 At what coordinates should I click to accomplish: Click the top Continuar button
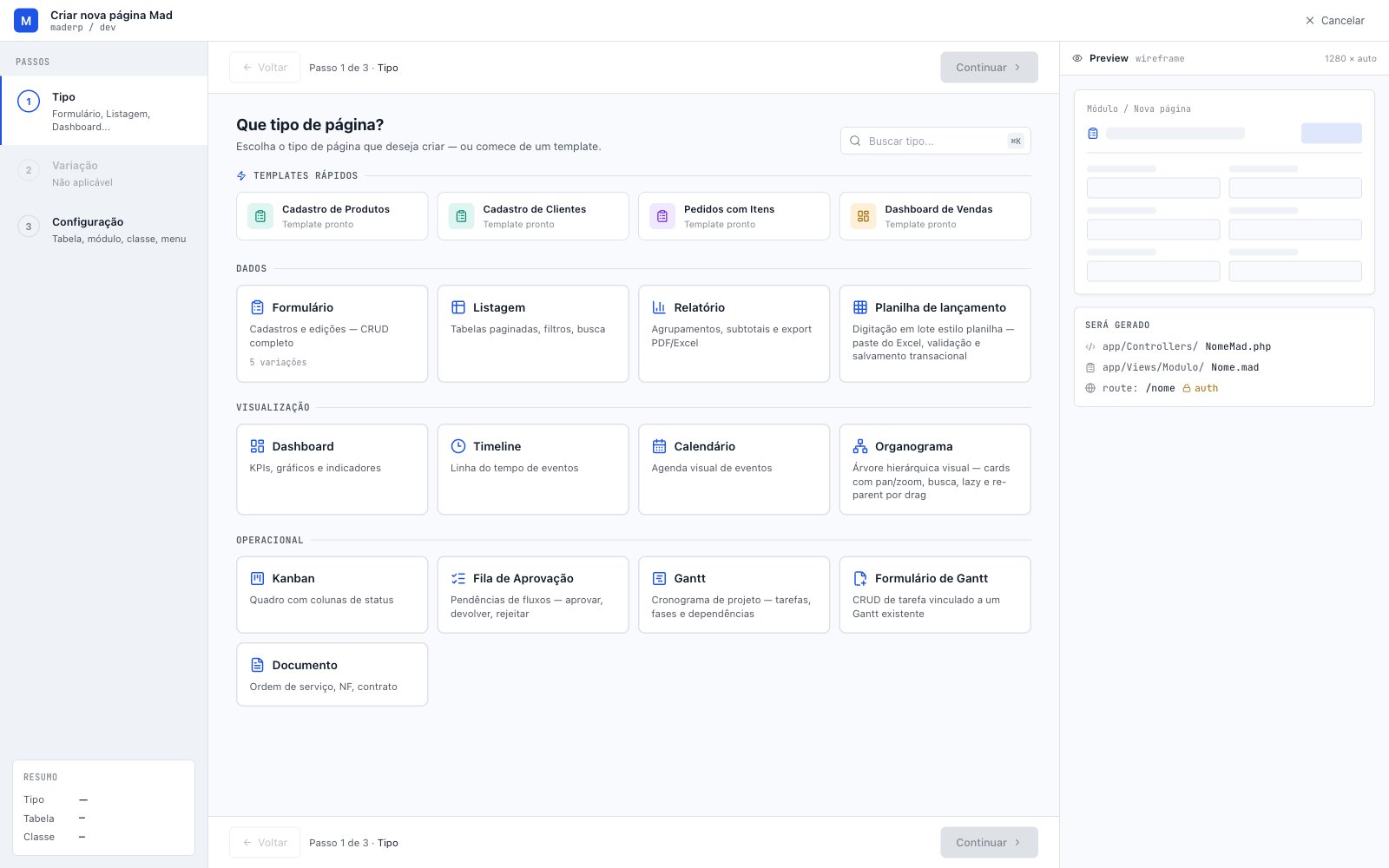[x=989, y=68]
